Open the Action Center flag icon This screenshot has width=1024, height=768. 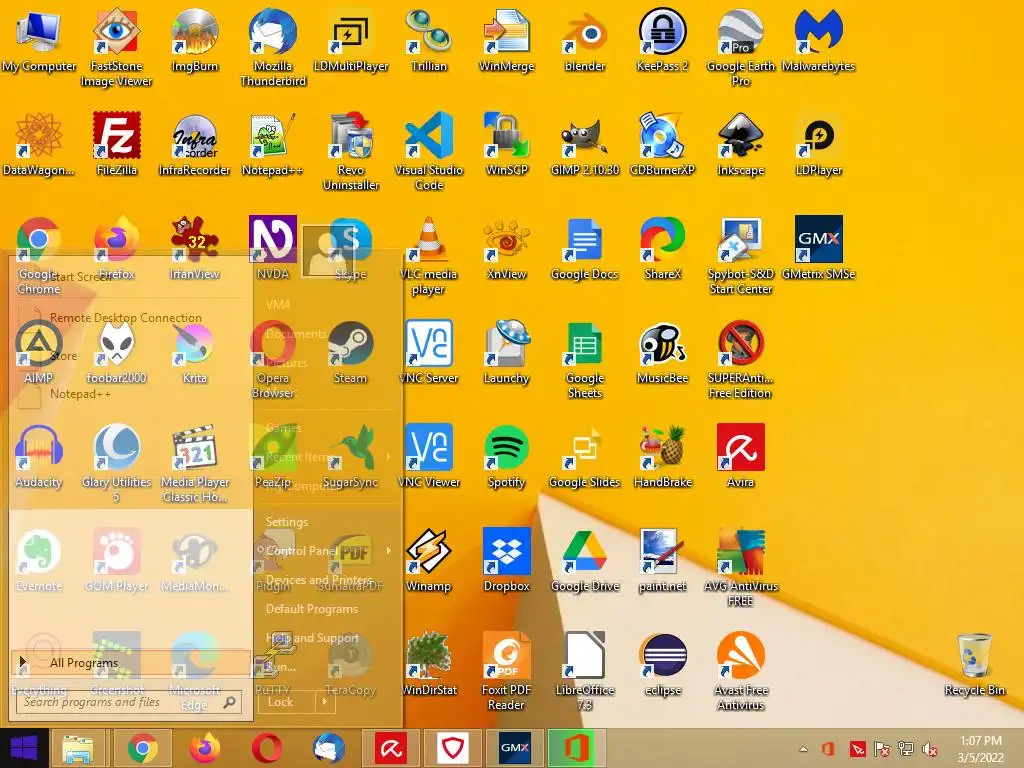[x=882, y=749]
